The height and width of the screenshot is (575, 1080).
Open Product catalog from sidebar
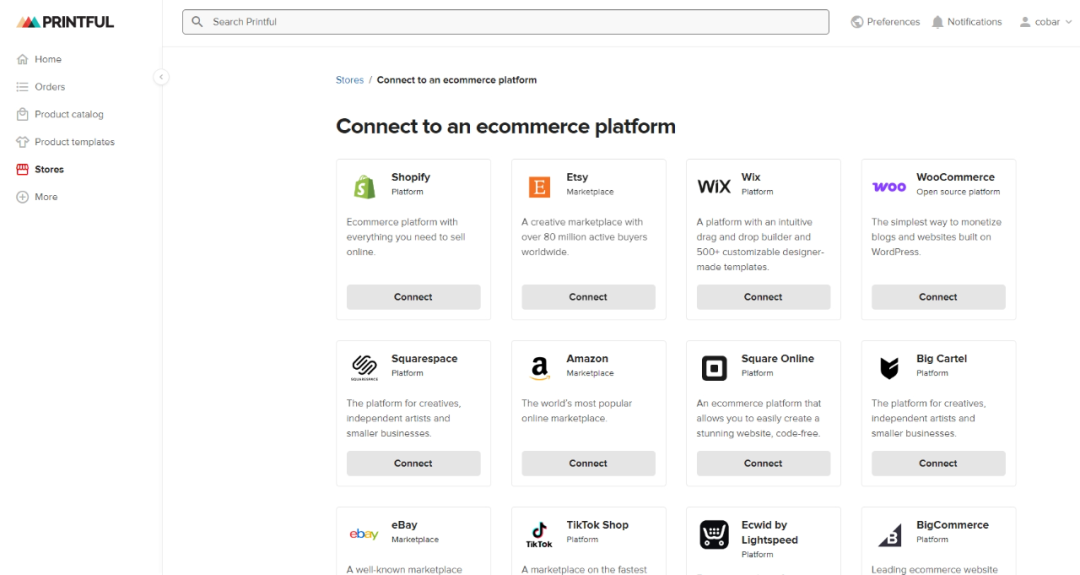(x=68, y=114)
